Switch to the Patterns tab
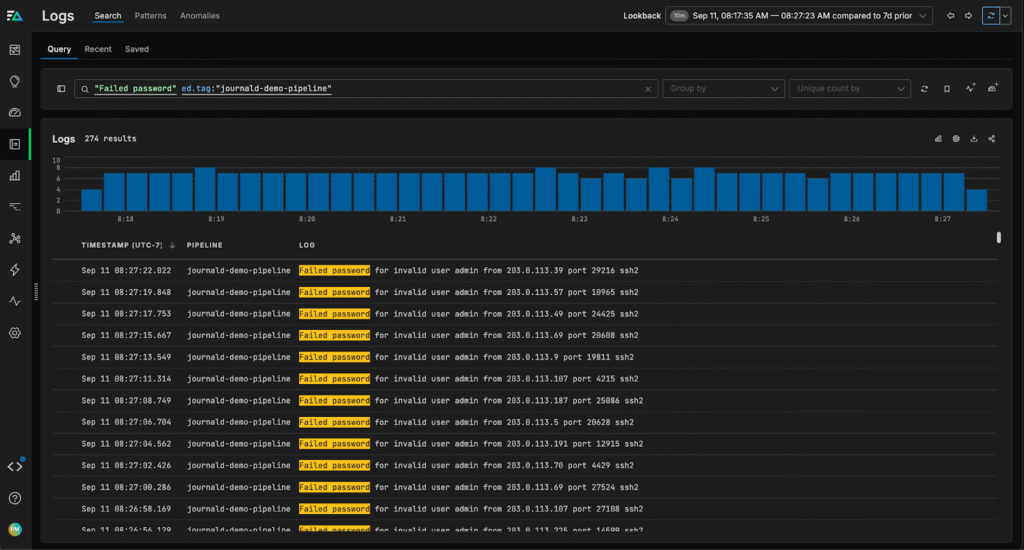 pos(151,16)
